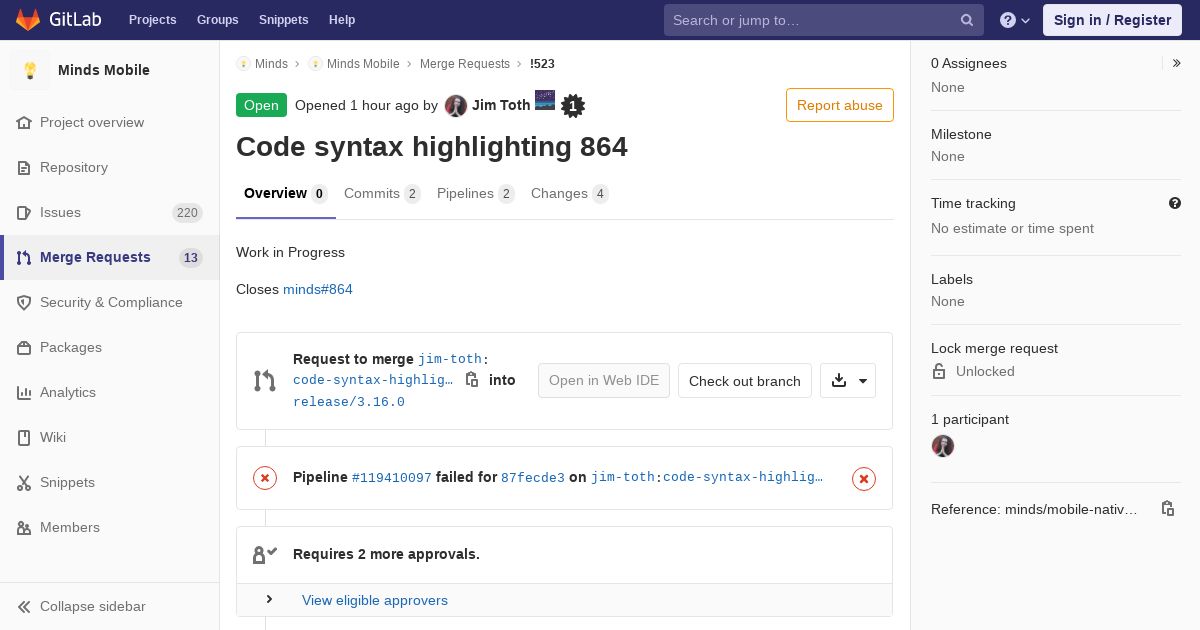
Task: Click the !523 breadcrumb
Action: [x=542, y=63]
